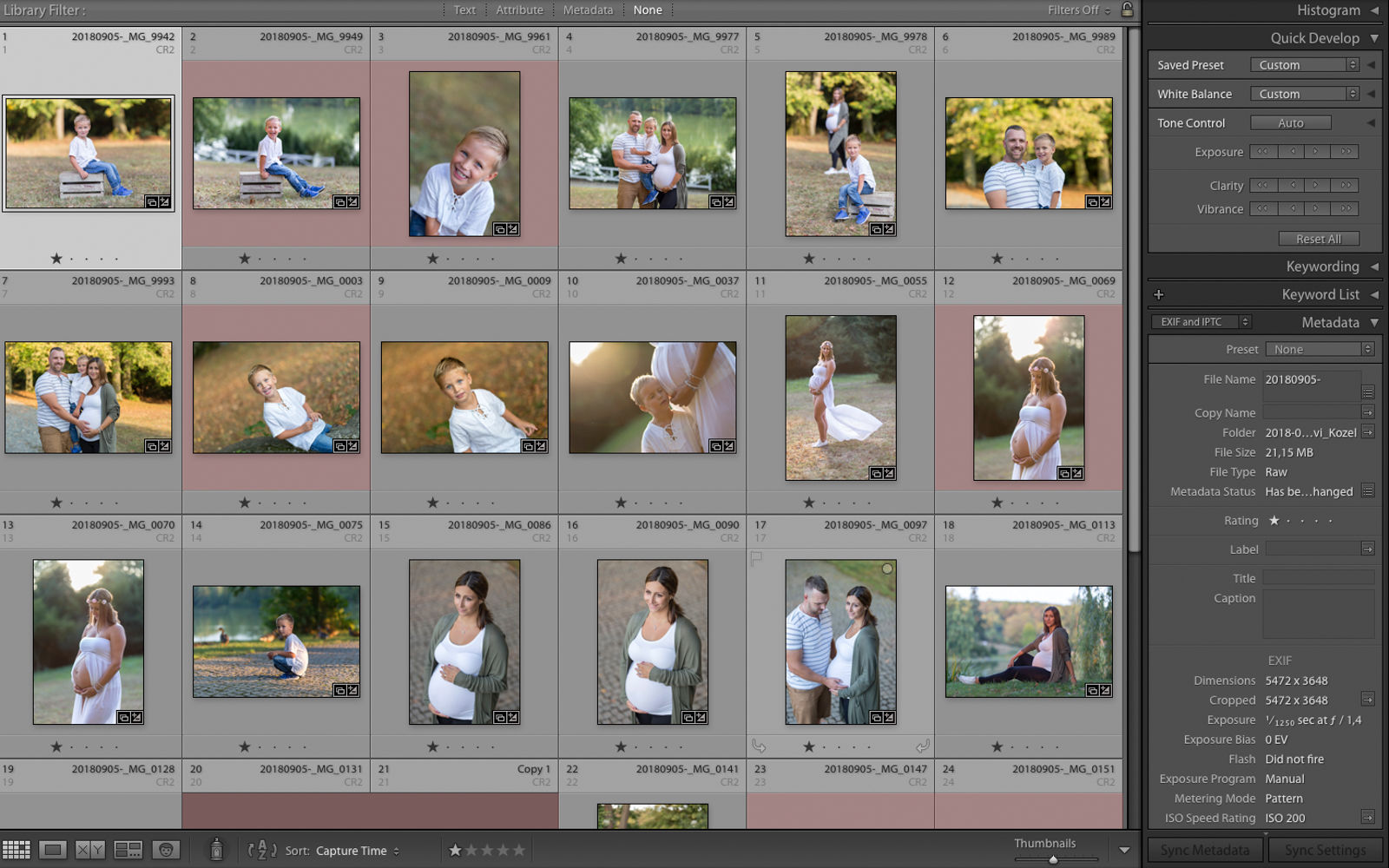The image size is (1389, 868).
Task: Click rating star under MG_9949 thumbnail
Action: click(x=245, y=259)
